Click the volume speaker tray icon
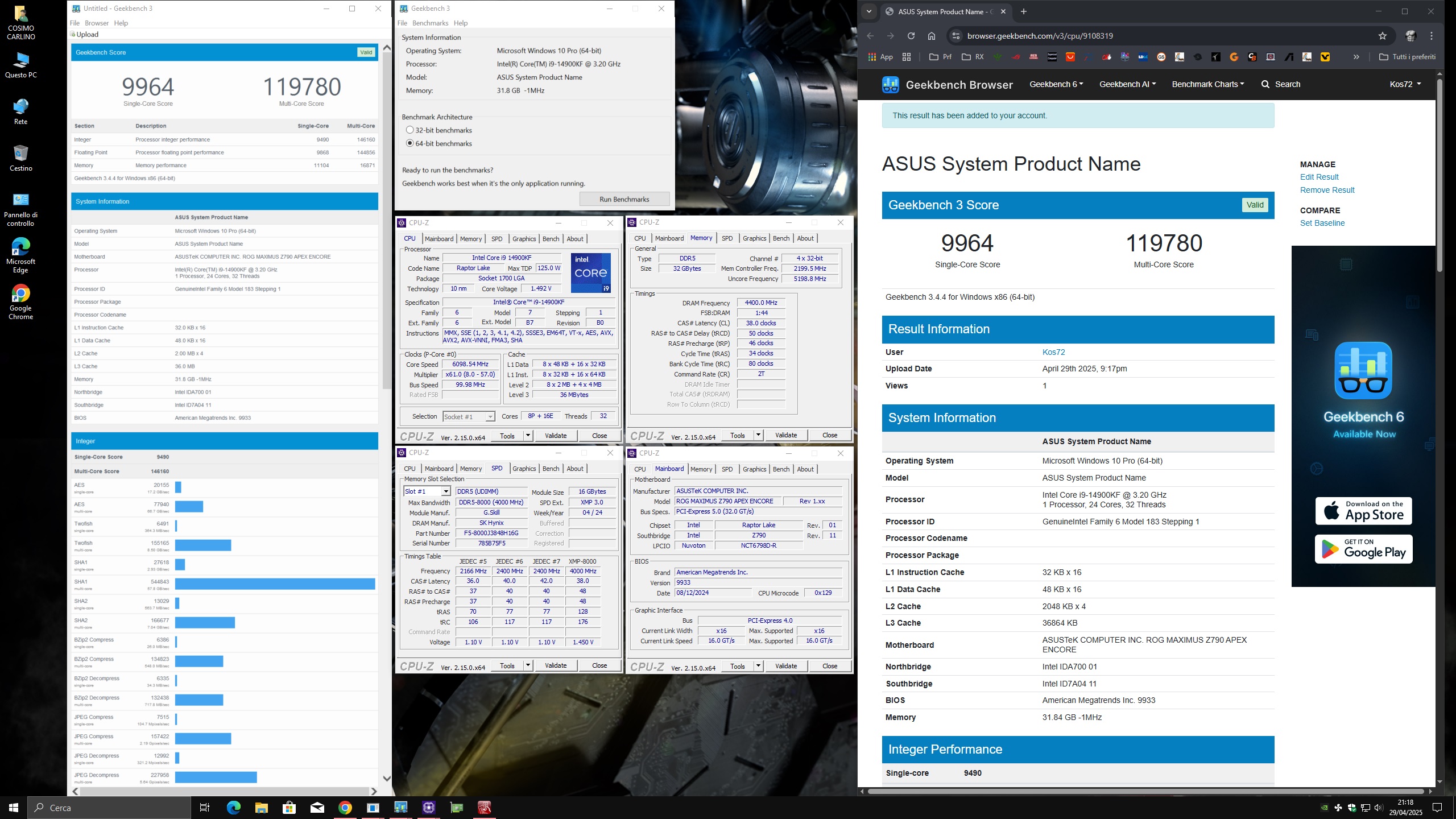1456x819 pixels. tap(1378, 807)
